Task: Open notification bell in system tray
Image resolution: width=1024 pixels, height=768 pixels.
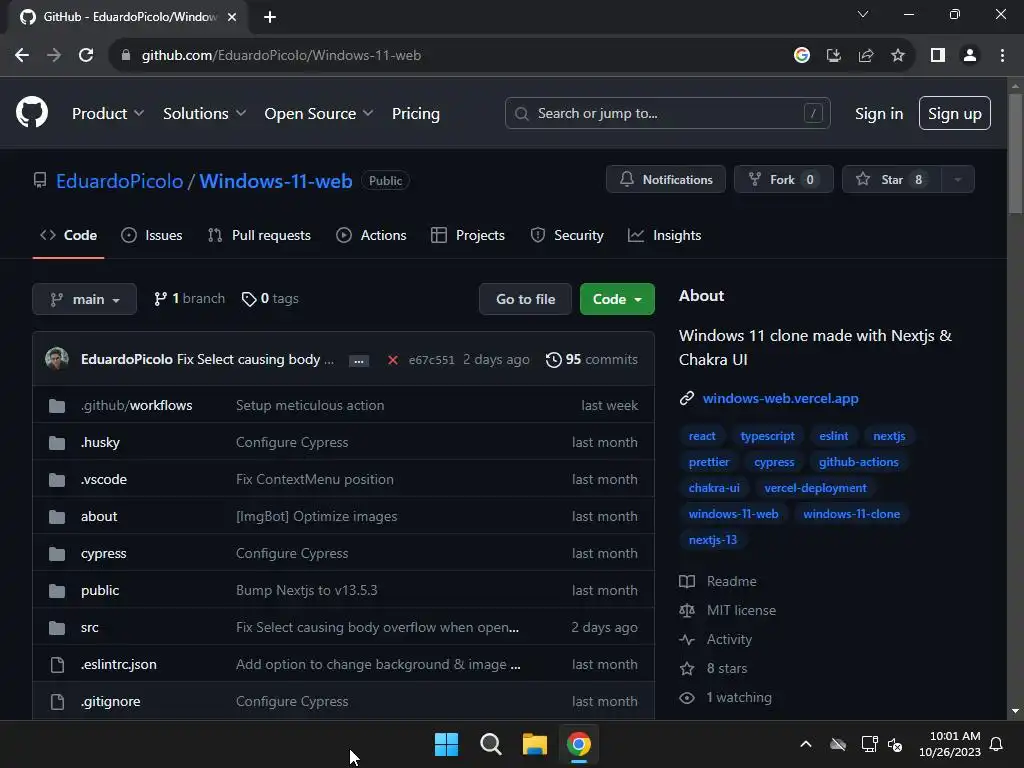Action: click(996, 744)
